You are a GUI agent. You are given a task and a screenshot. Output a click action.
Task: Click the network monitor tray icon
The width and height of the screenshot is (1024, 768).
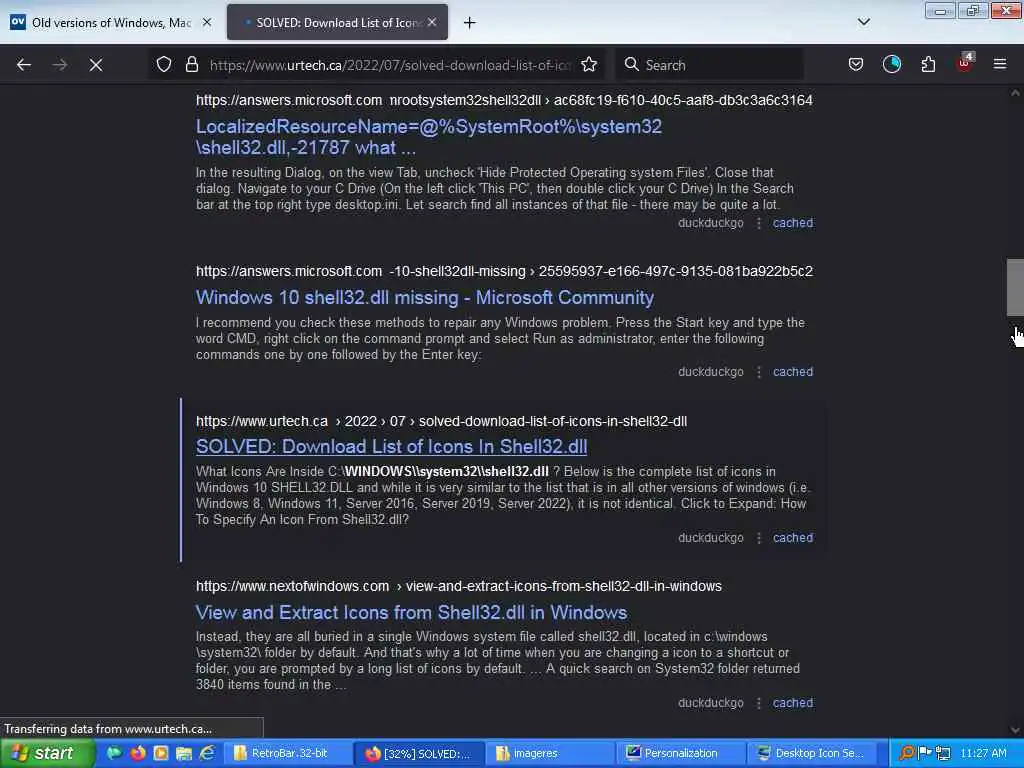[943, 753]
